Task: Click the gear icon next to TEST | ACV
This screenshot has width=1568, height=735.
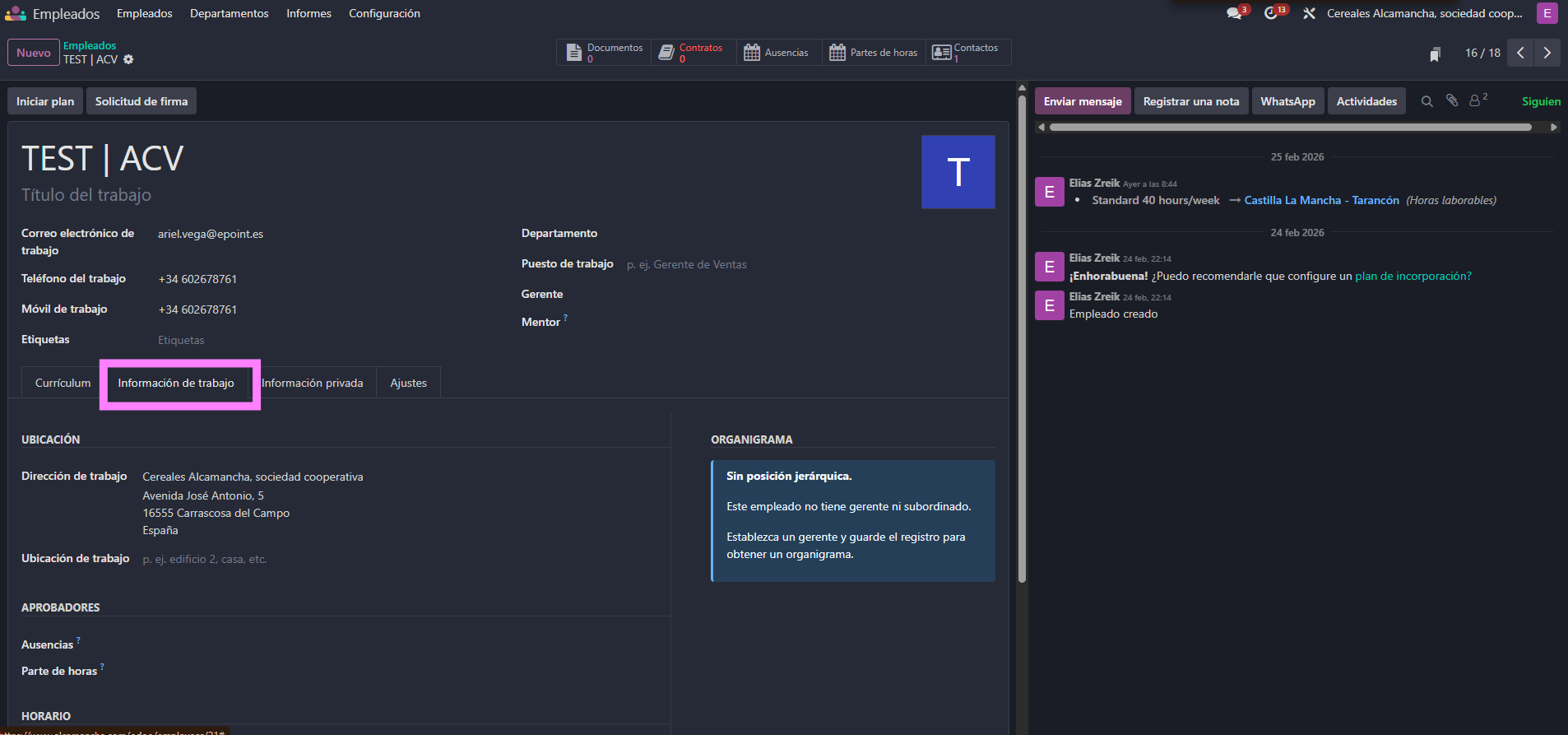Action: point(128,60)
